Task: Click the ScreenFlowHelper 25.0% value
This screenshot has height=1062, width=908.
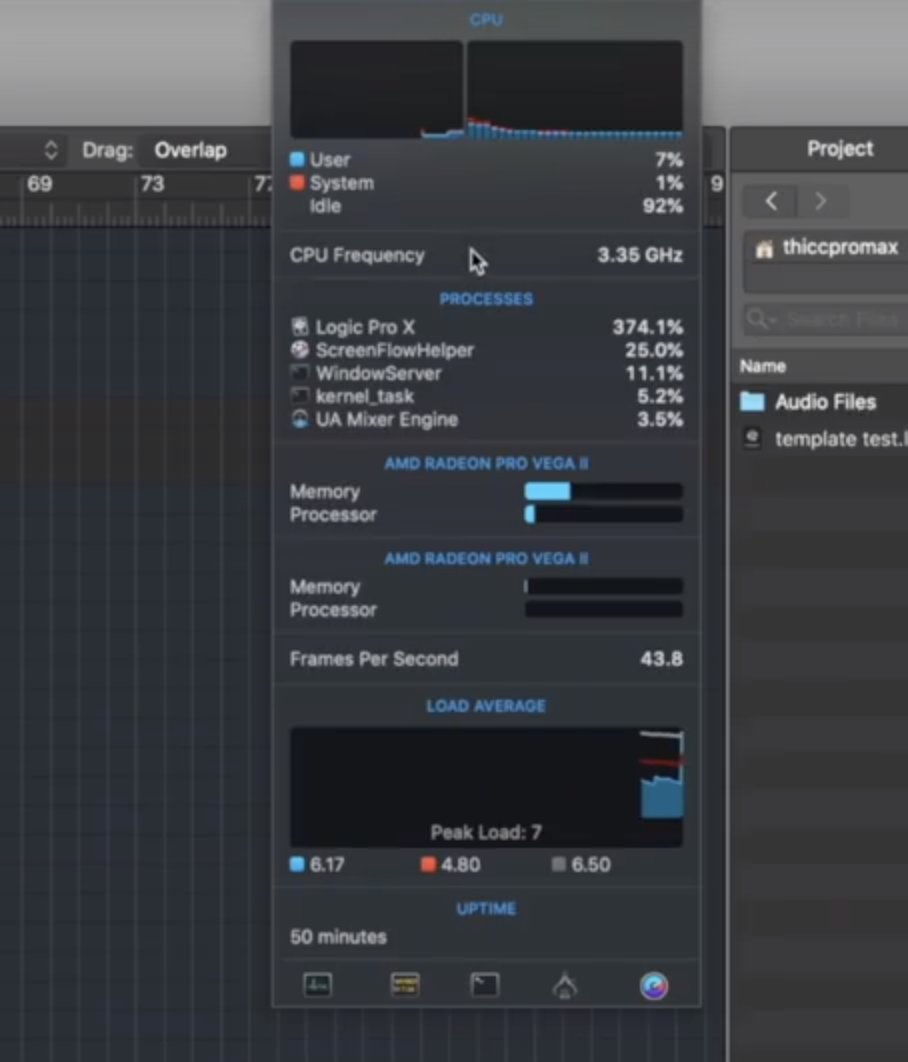Action: 653,350
